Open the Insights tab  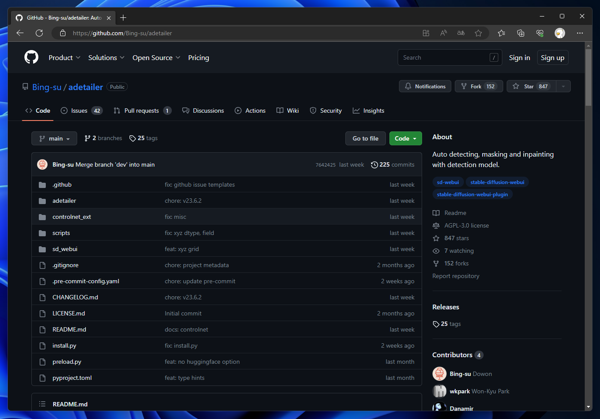coord(368,111)
